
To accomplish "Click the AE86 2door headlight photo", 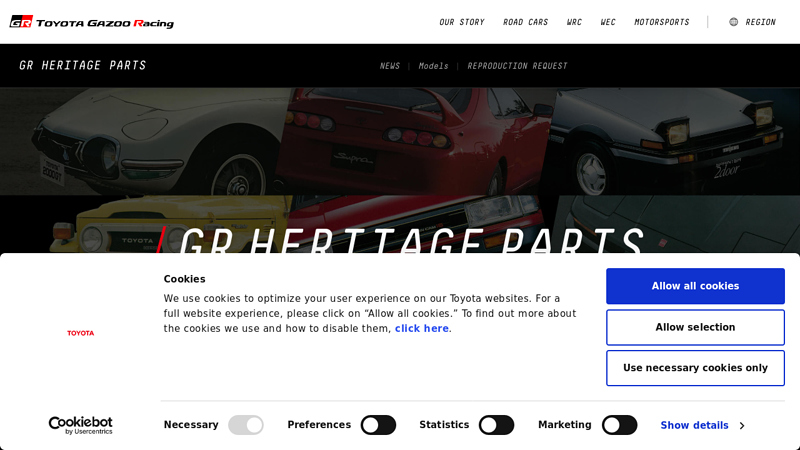I will (673, 141).
